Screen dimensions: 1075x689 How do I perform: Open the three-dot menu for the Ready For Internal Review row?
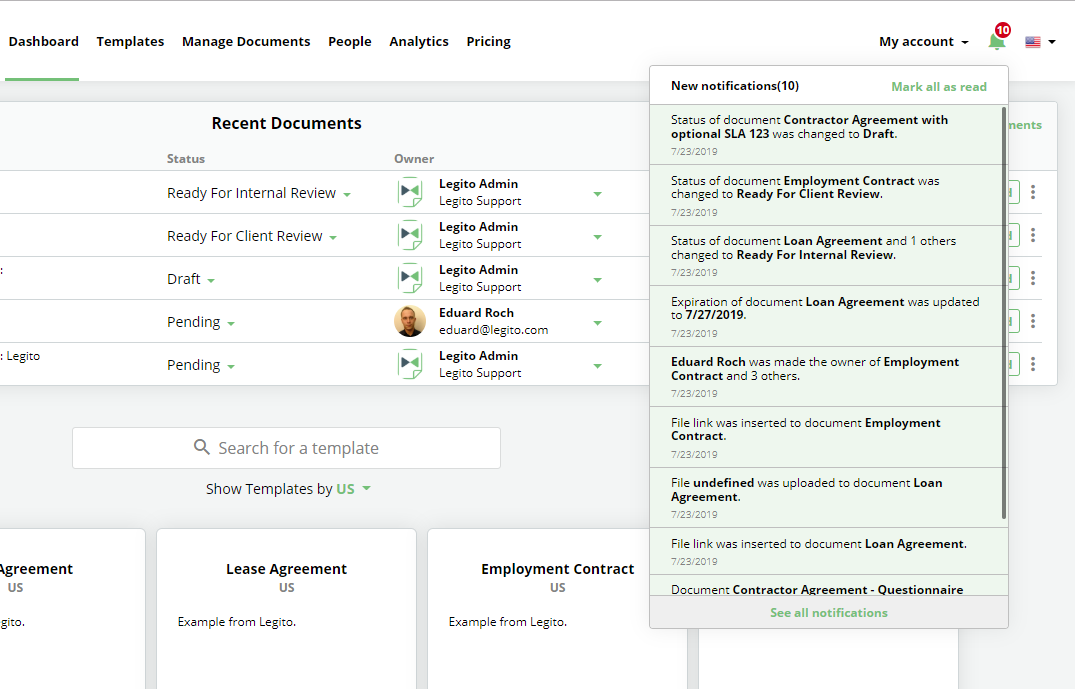1032,192
